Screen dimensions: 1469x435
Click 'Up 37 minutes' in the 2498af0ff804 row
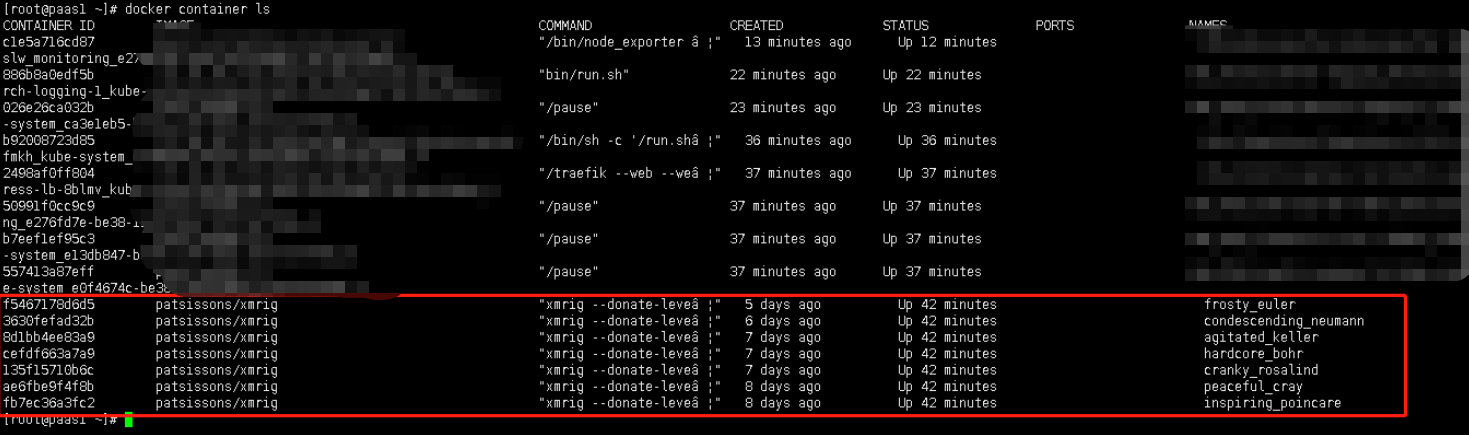point(947,174)
